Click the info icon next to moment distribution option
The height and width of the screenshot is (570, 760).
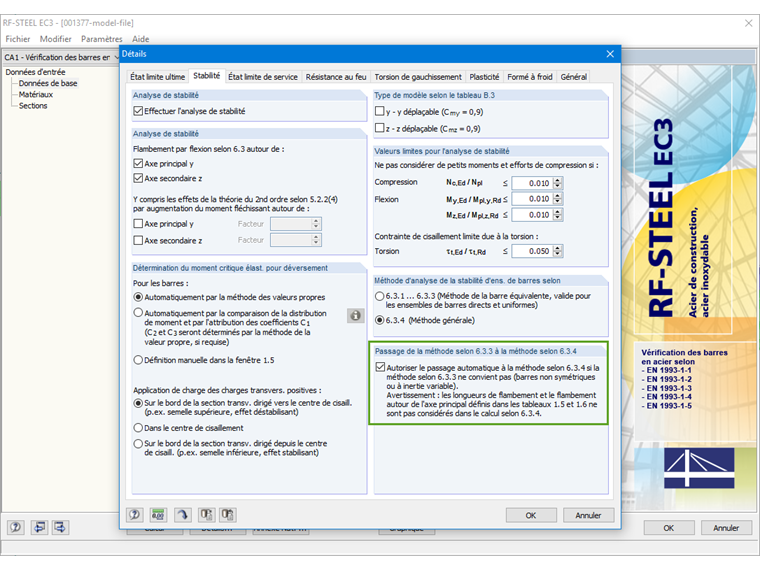pos(356,316)
